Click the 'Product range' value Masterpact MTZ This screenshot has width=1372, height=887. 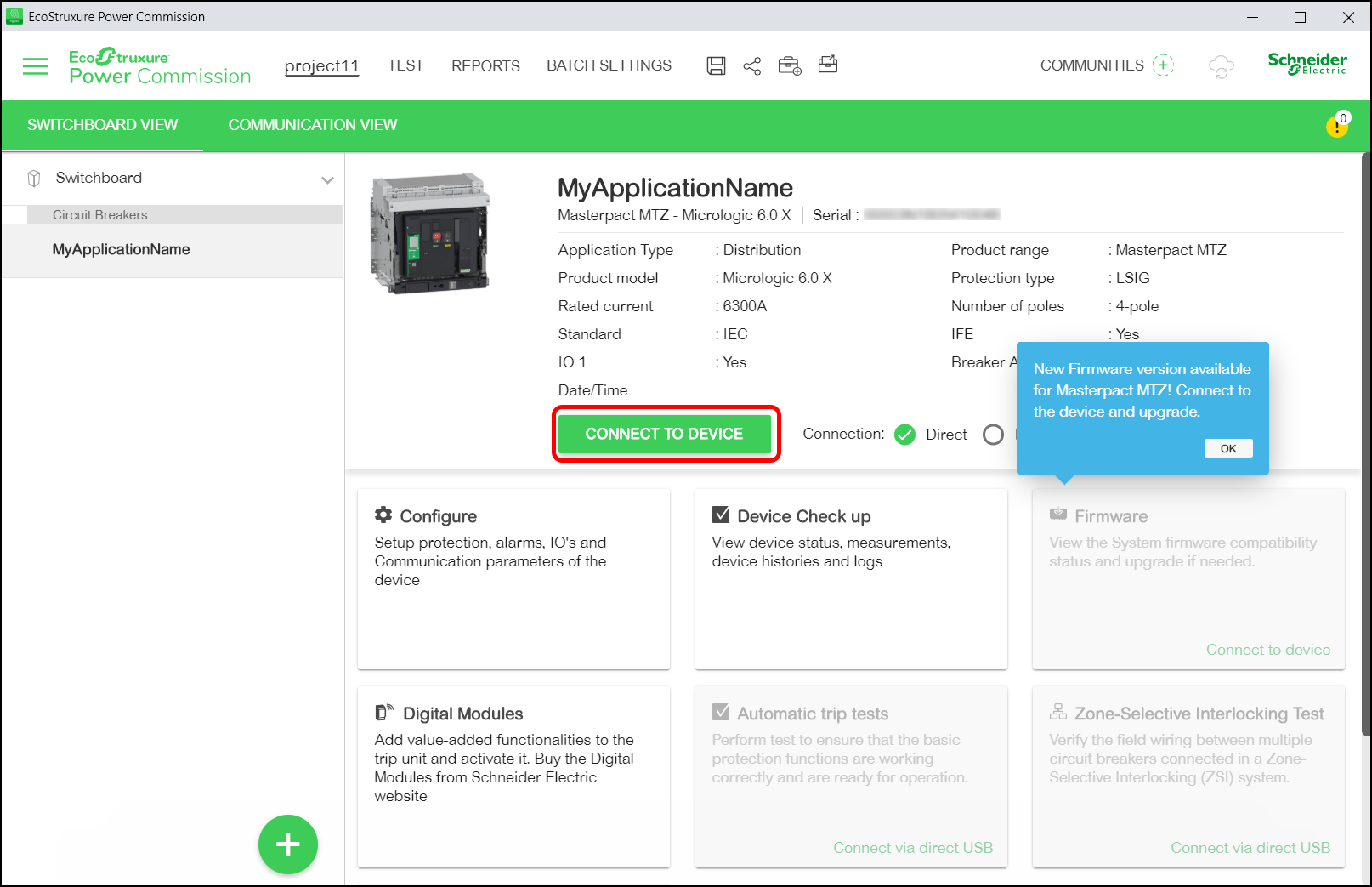tap(1171, 250)
